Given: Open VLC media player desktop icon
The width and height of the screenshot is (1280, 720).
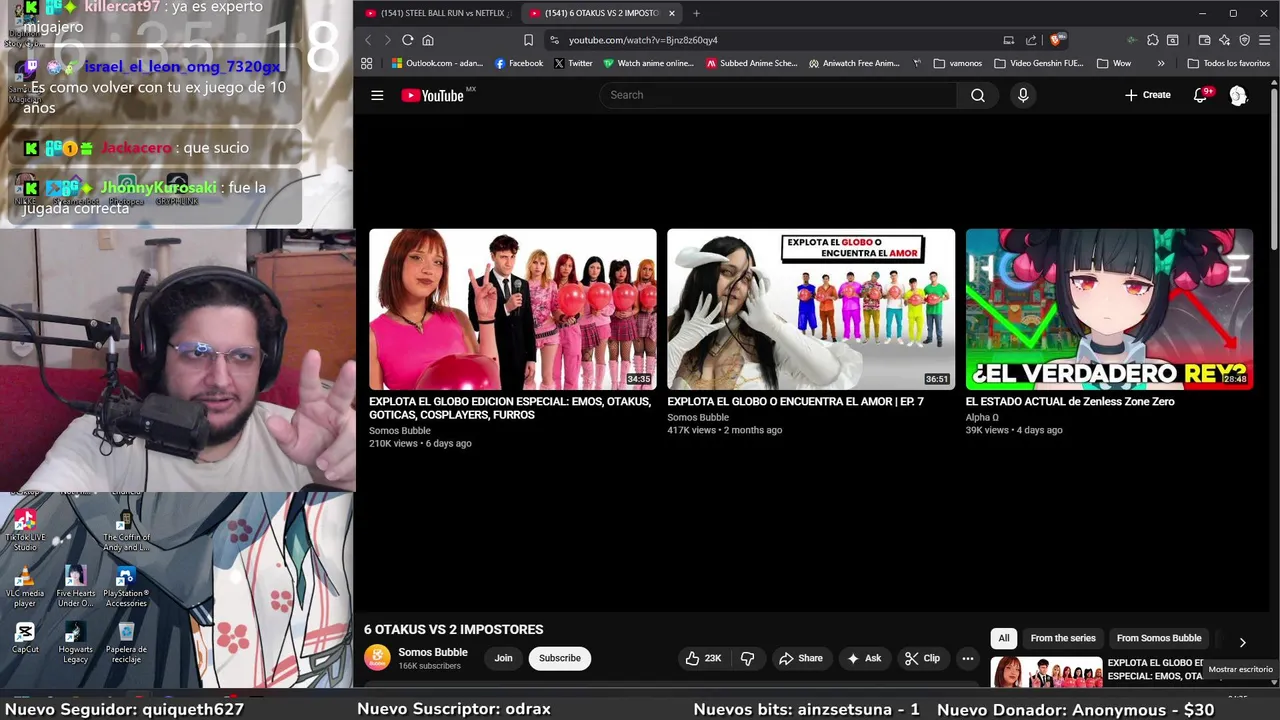Looking at the screenshot, I should pos(25,587).
